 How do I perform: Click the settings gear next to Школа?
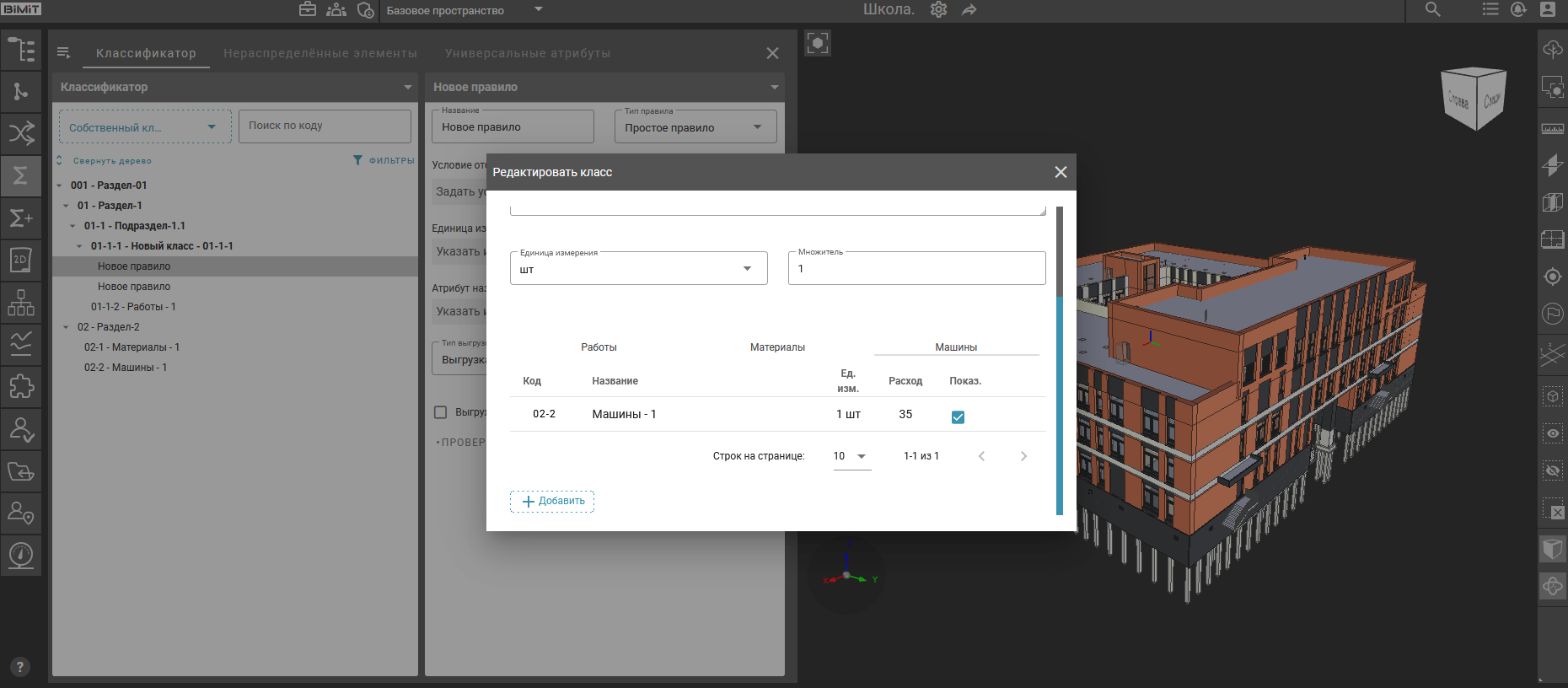point(938,10)
